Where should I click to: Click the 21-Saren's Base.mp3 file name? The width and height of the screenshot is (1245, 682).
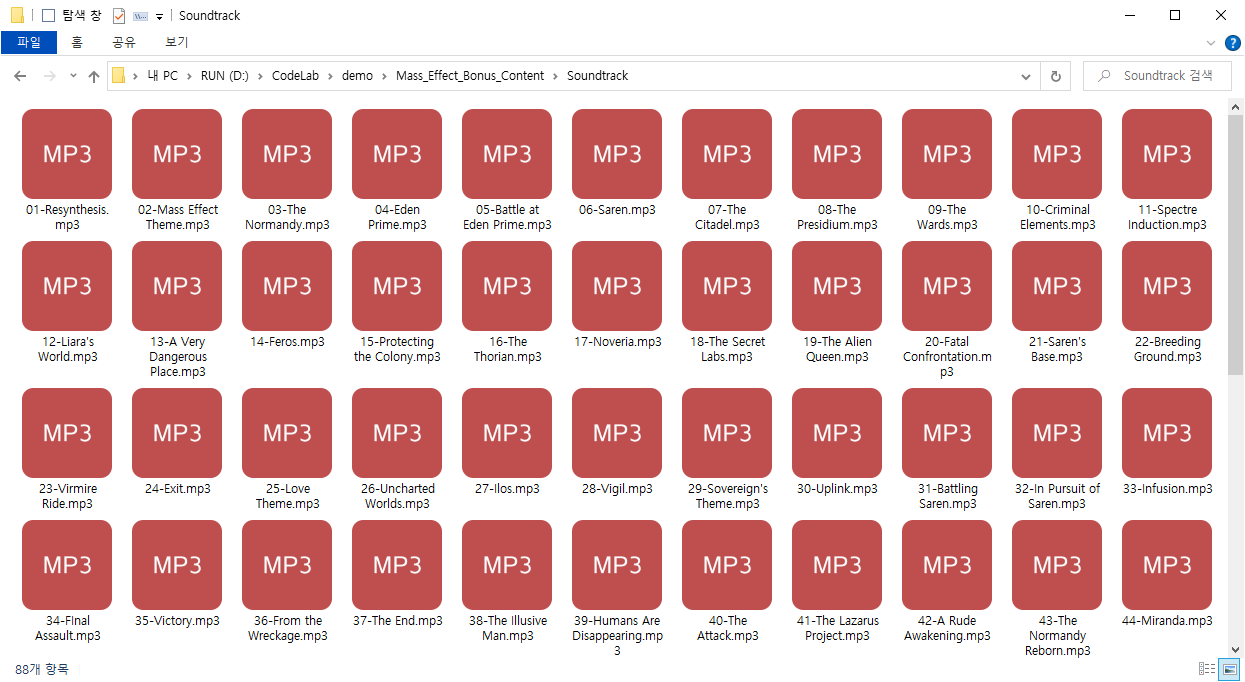click(1057, 349)
